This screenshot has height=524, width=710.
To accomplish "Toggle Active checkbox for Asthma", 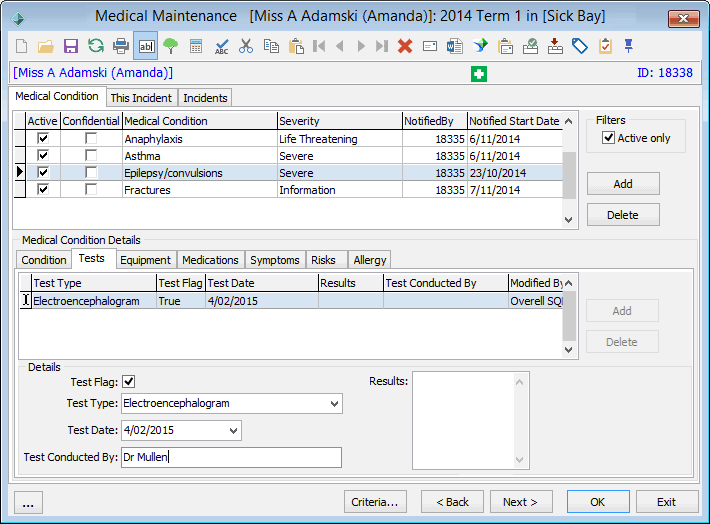I will coord(43,155).
